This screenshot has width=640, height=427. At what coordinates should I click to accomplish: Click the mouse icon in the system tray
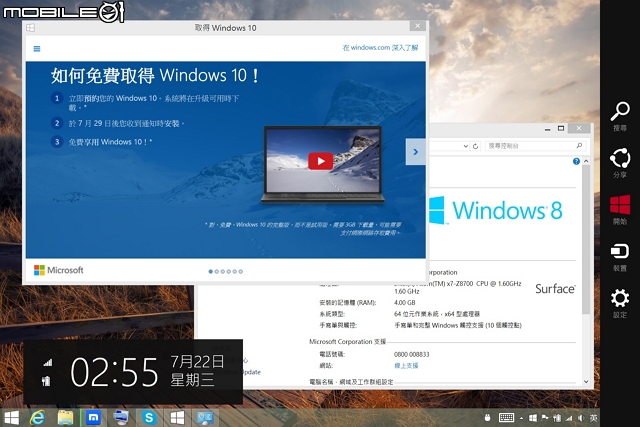click(487, 418)
